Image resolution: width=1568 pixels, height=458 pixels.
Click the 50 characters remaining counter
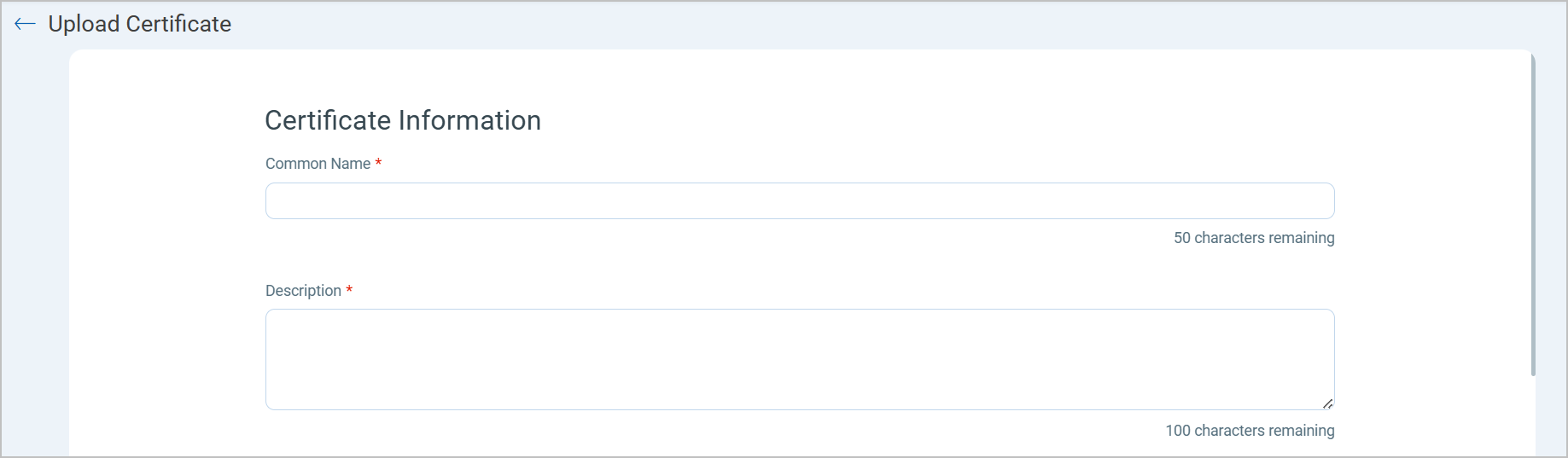[1254, 238]
